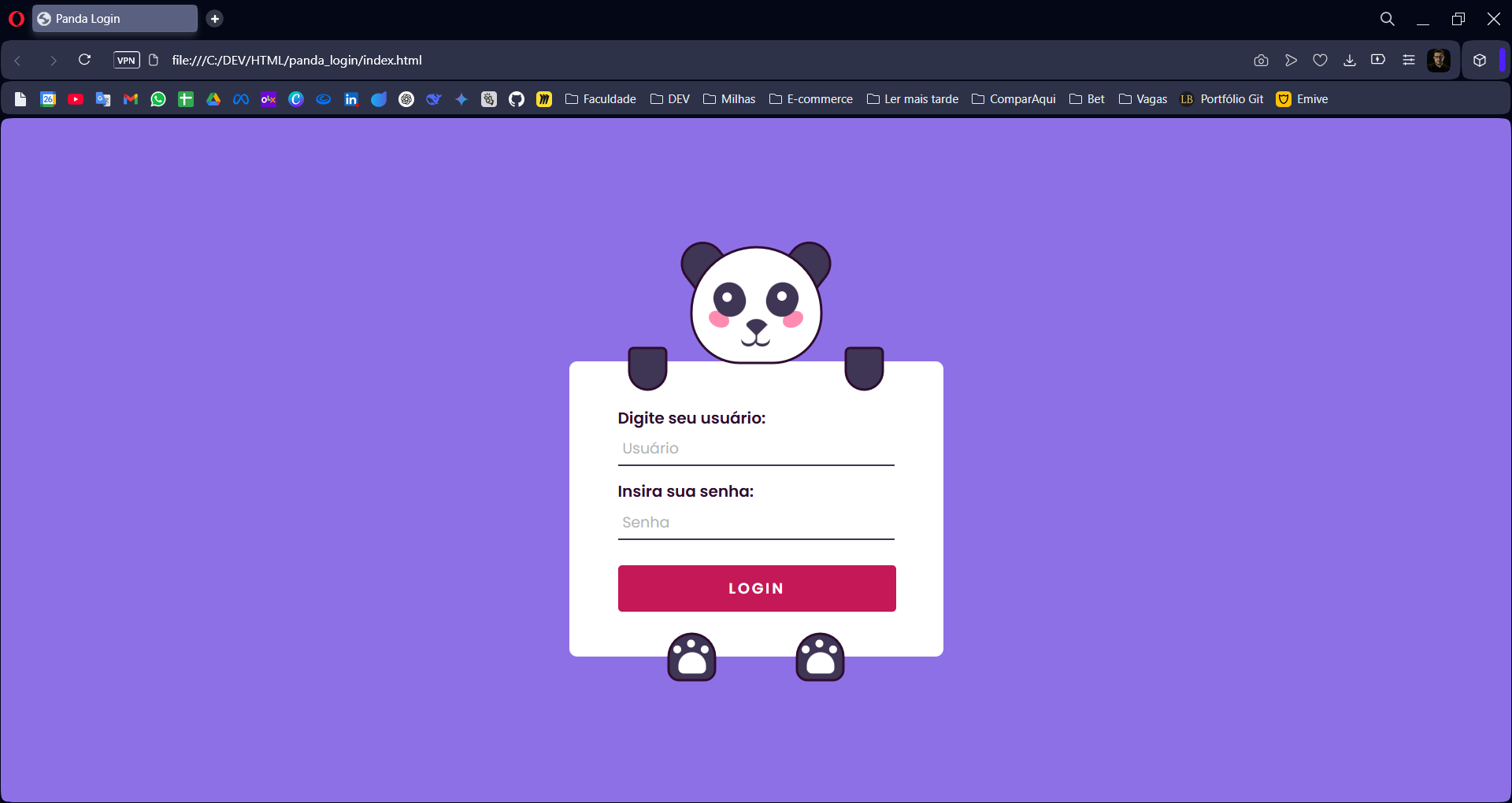Select the Panda Login tab

pos(115,19)
